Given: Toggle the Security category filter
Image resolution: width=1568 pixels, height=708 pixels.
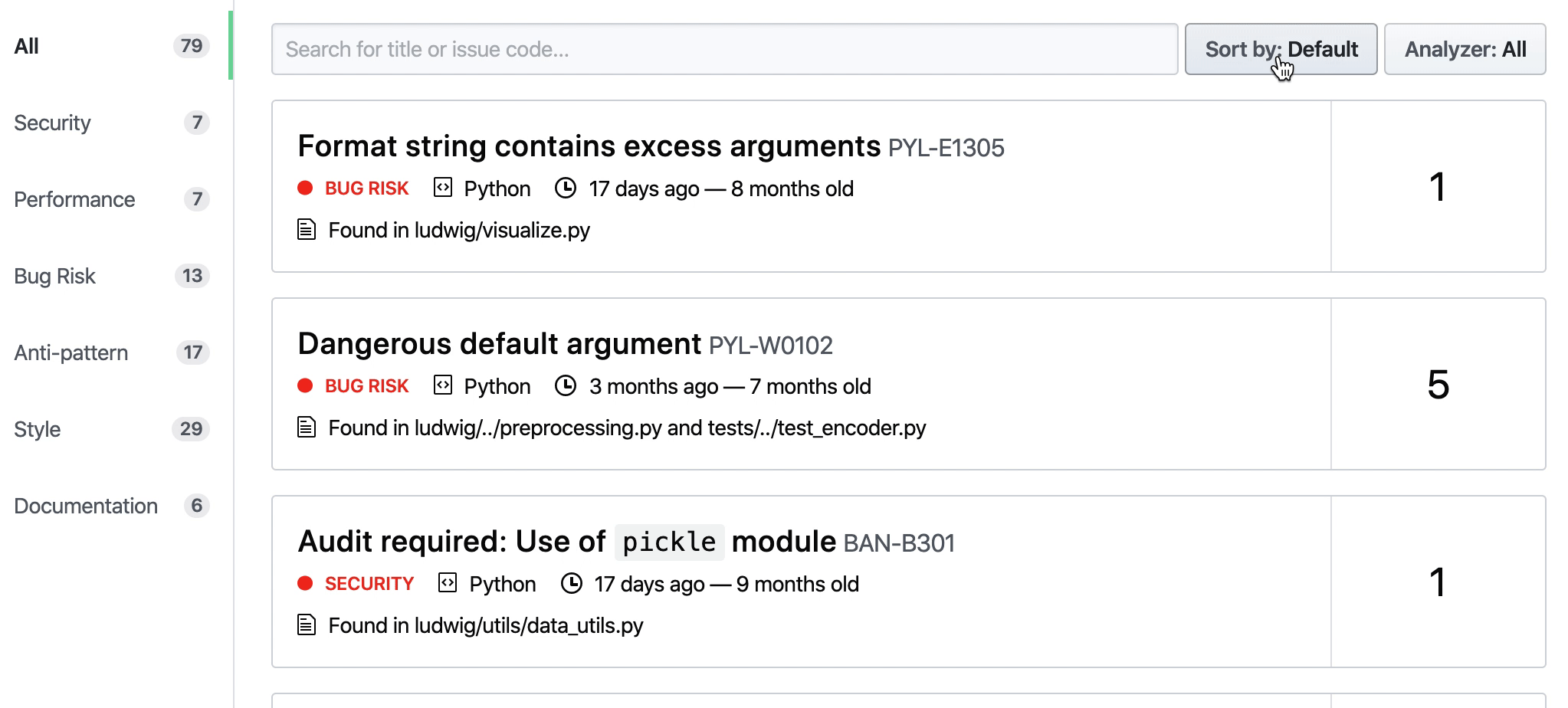Looking at the screenshot, I should click(x=52, y=123).
